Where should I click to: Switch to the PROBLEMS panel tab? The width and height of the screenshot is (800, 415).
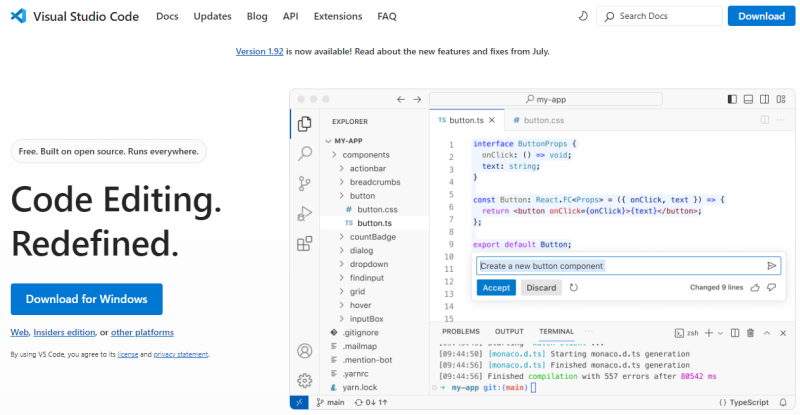(x=461, y=332)
